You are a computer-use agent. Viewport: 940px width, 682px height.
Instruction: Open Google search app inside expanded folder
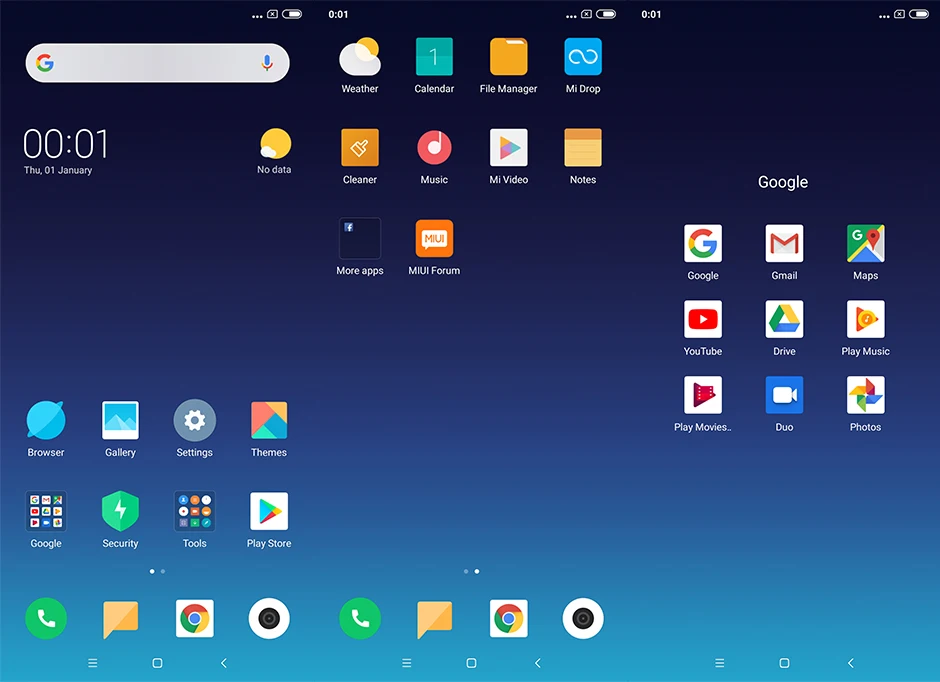pyautogui.click(x=703, y=243)
